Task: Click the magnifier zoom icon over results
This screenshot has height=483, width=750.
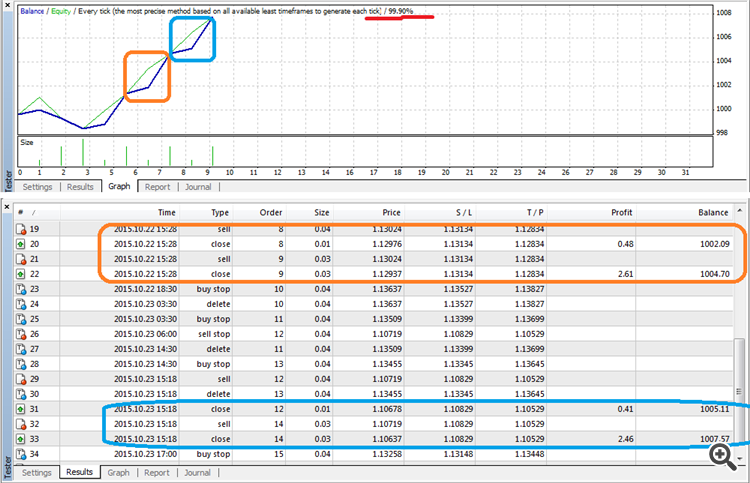Action: pos(722,457)
